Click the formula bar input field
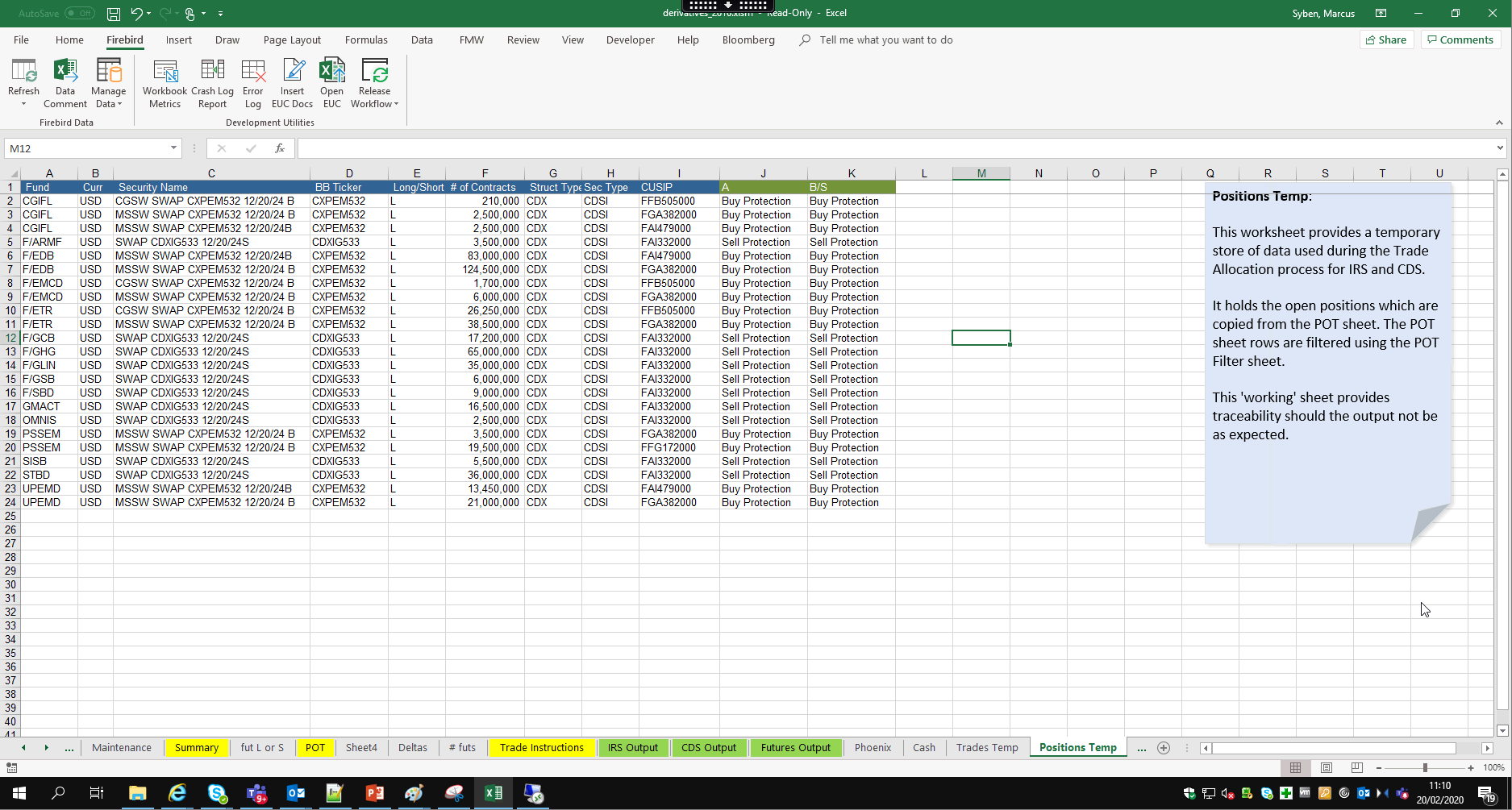This screenshot has width=1512, height=810. point(887,148)
